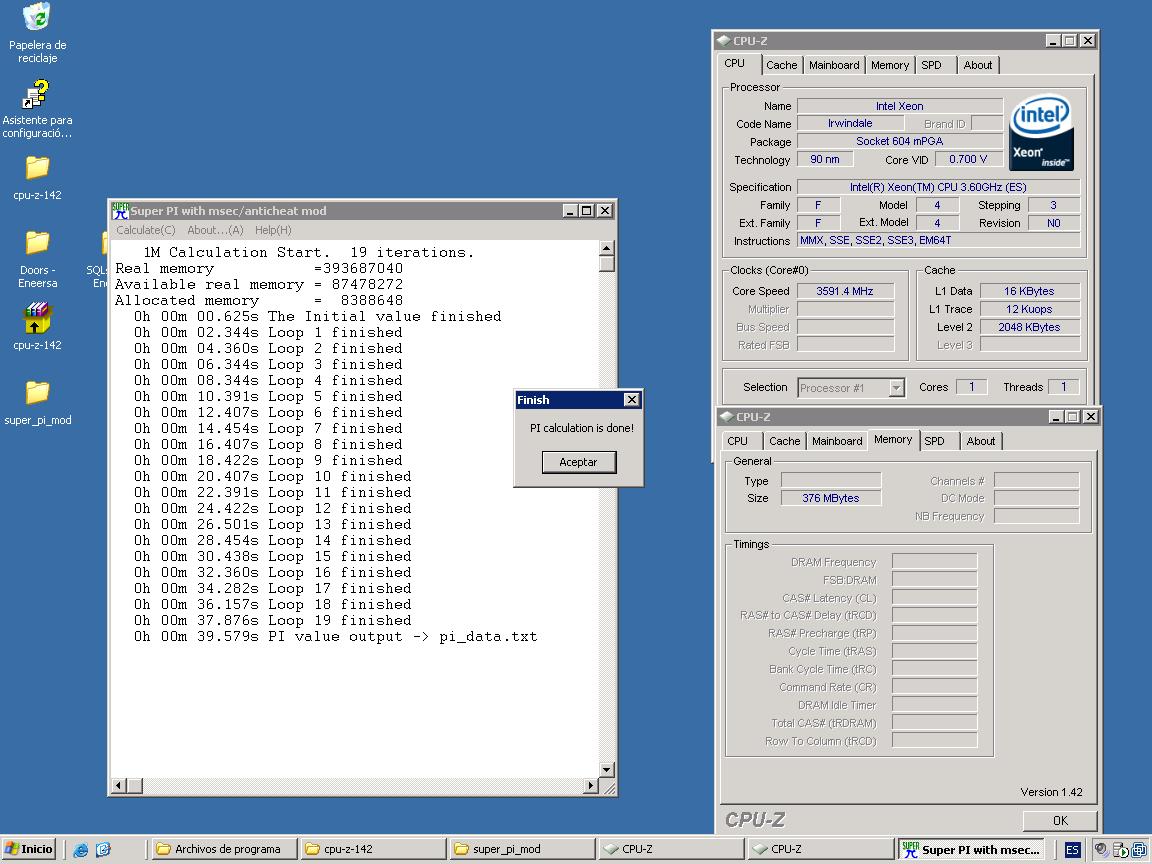
Task: Click 'PI calculation is done!' message text
Action: tap(582, 428)
